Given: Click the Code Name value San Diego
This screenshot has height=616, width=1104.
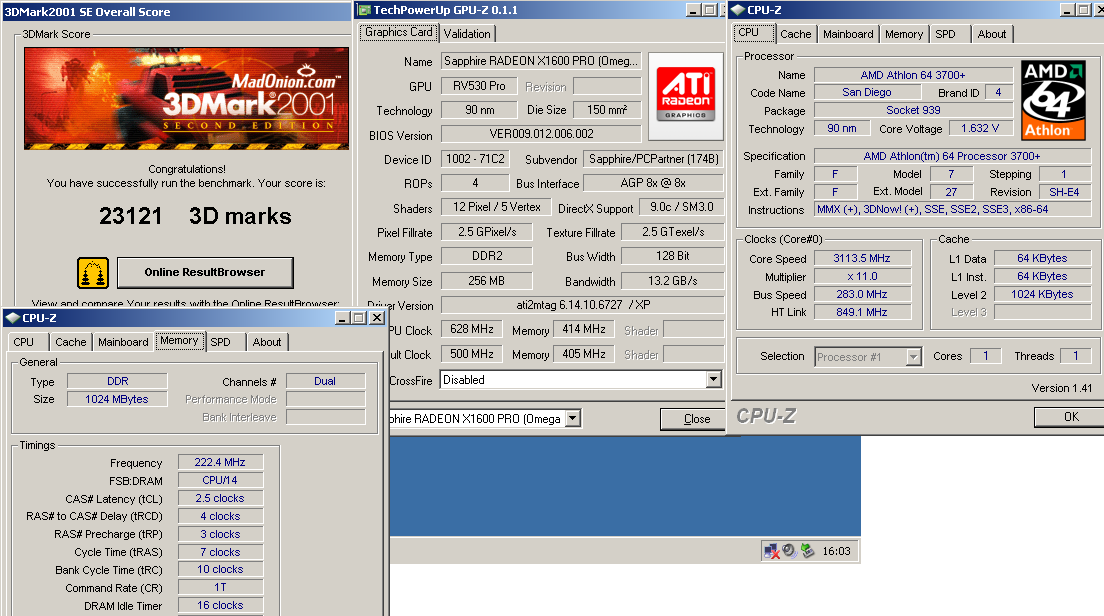Looking at the screenshot, I should pyautogui.click(x=867, y=92).
